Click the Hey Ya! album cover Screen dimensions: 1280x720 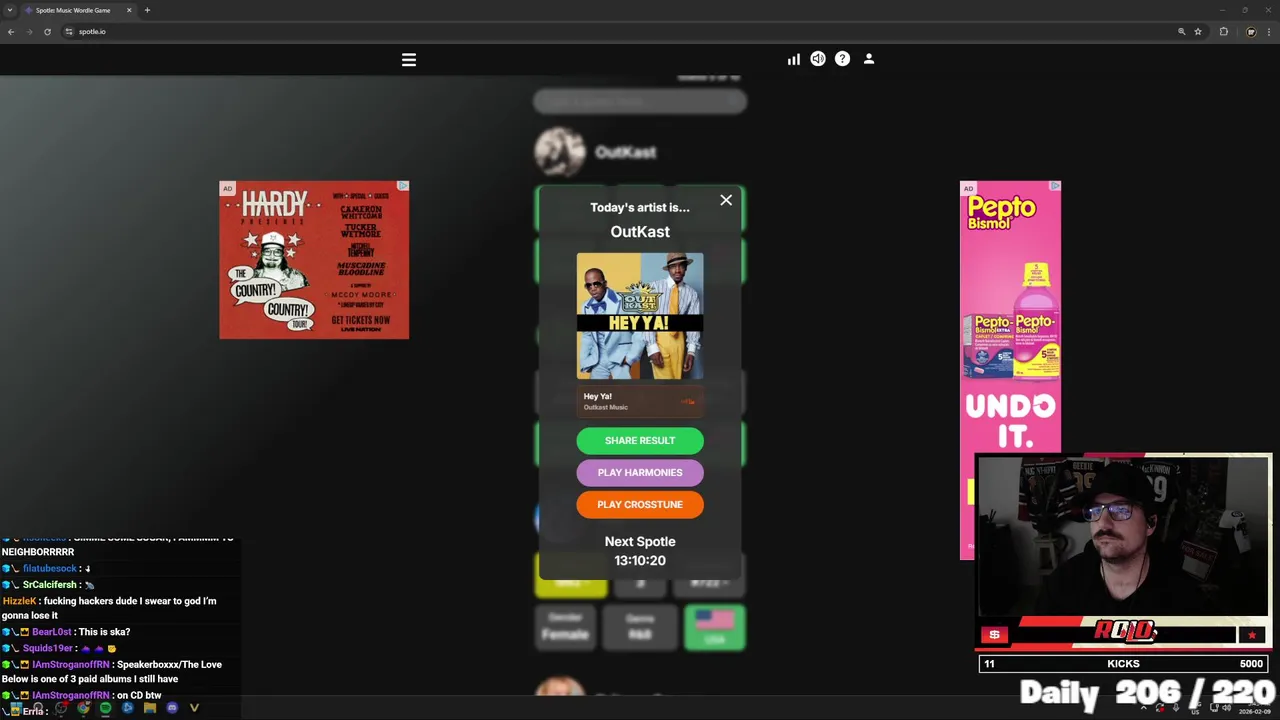point(640,316)
